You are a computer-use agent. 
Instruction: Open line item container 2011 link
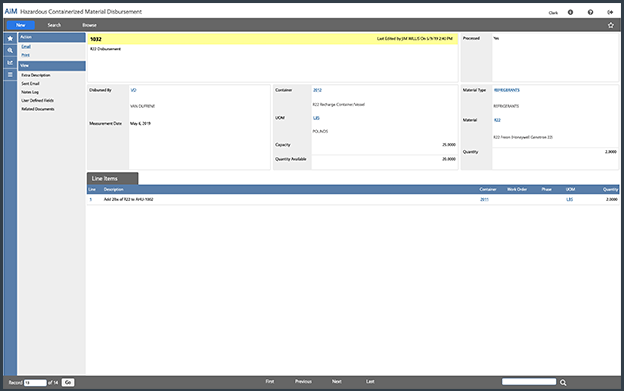484,200
